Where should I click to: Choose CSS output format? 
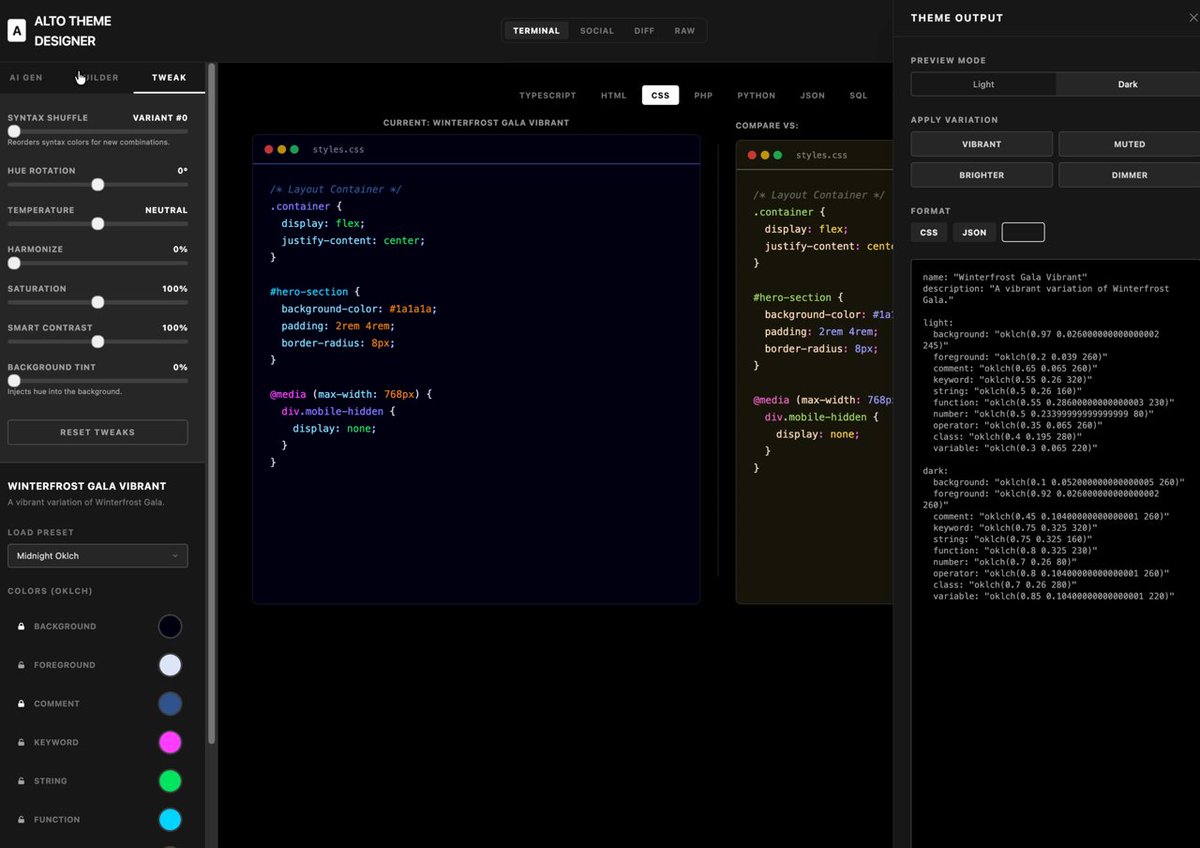coord(929,232)
